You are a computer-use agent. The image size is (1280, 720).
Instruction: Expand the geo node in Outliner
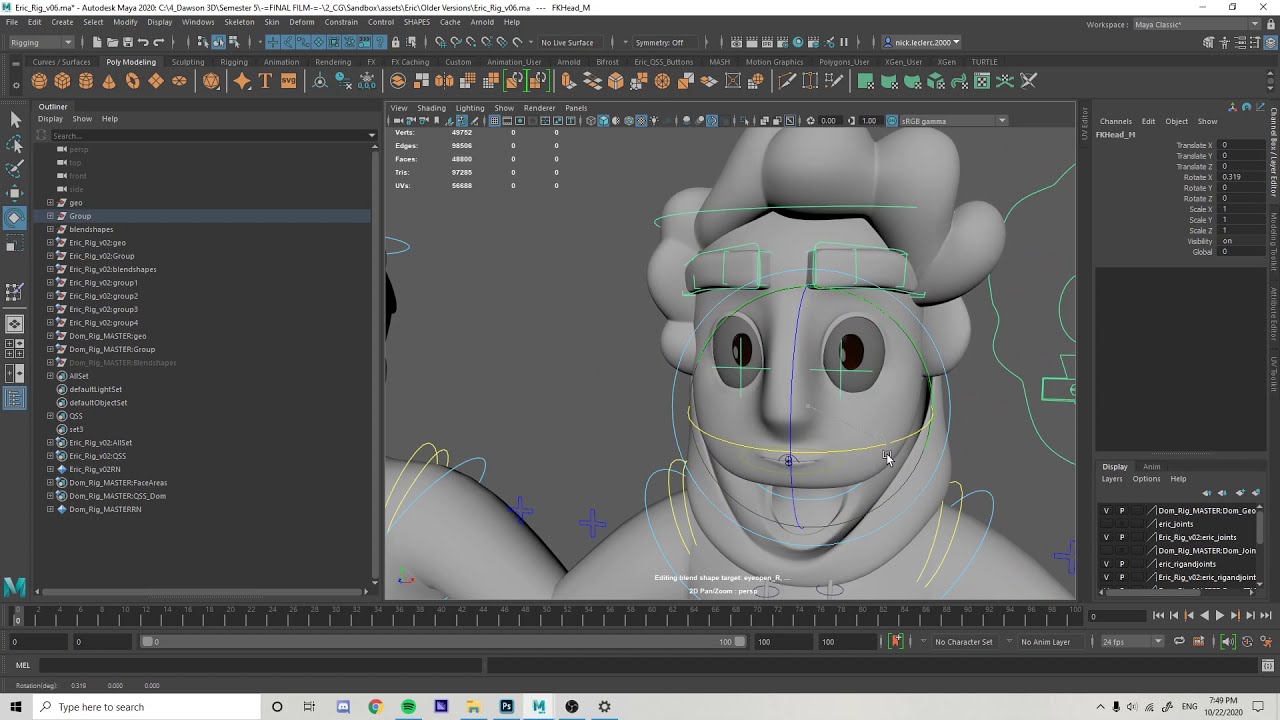[x=50, y=203]
